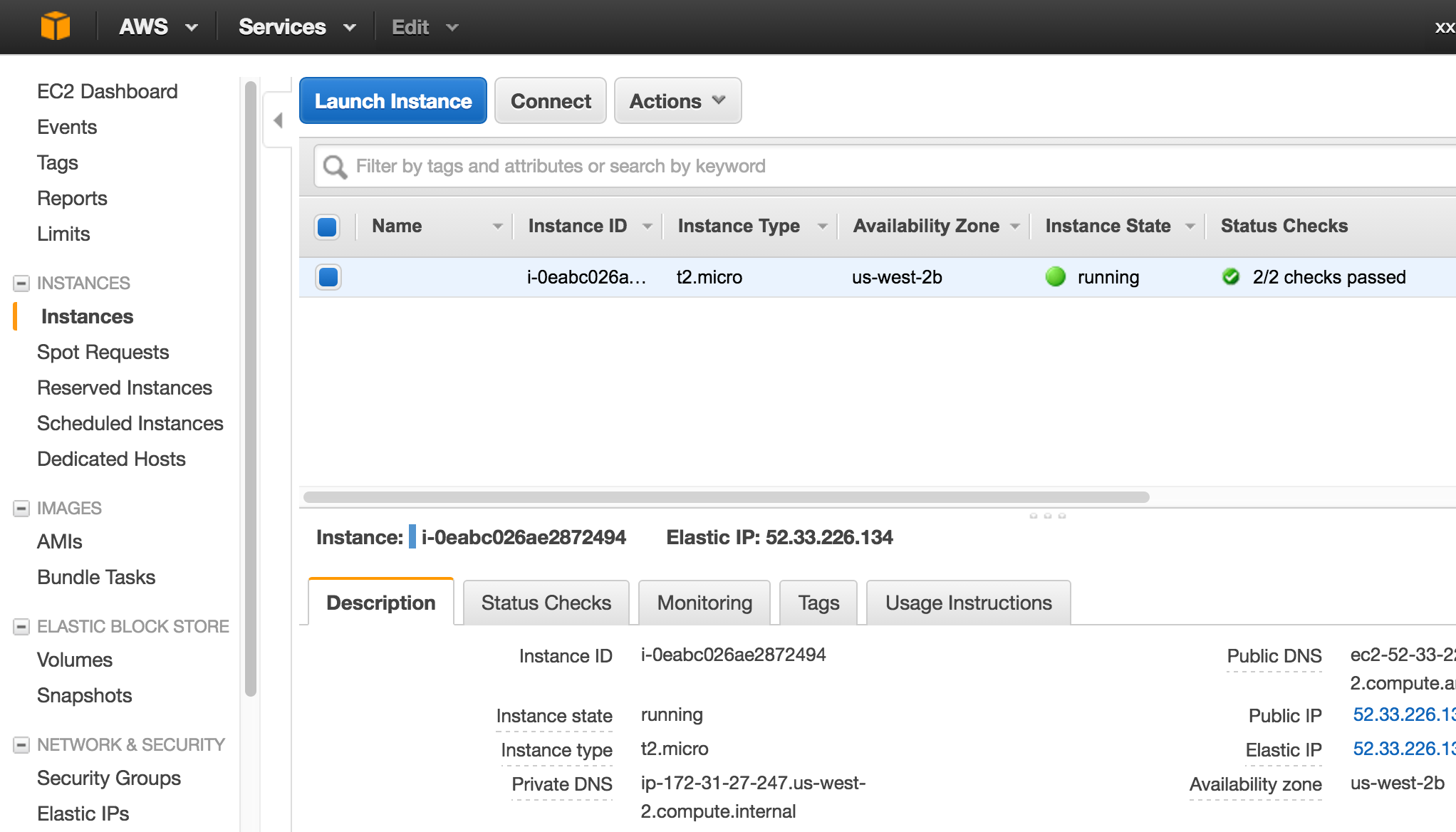This screenshot has width=1456, height=832.
Task: Click the green running status dot
Action: pos(1055,277)
